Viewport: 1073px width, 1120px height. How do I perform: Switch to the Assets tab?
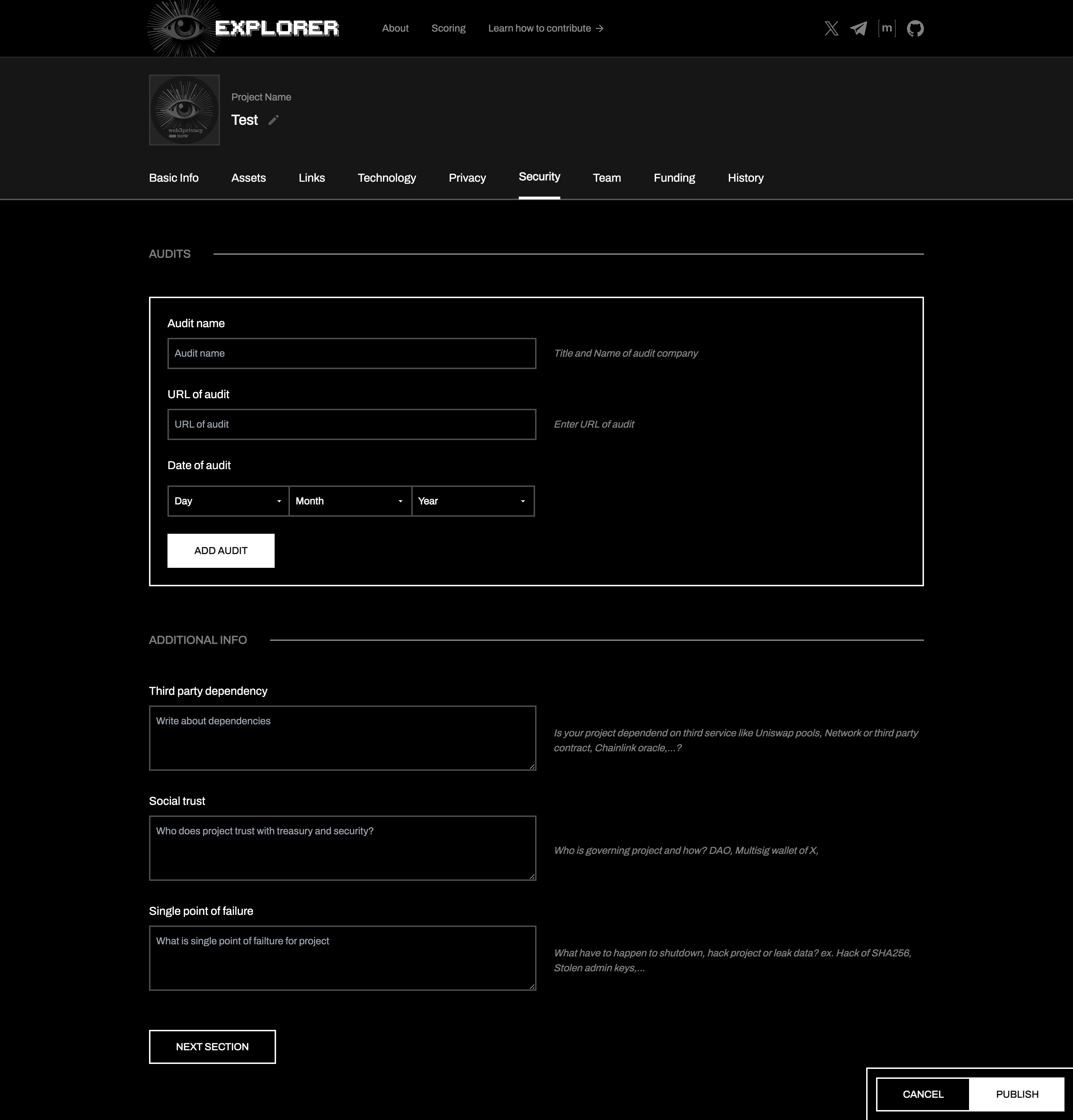(248, 178)
